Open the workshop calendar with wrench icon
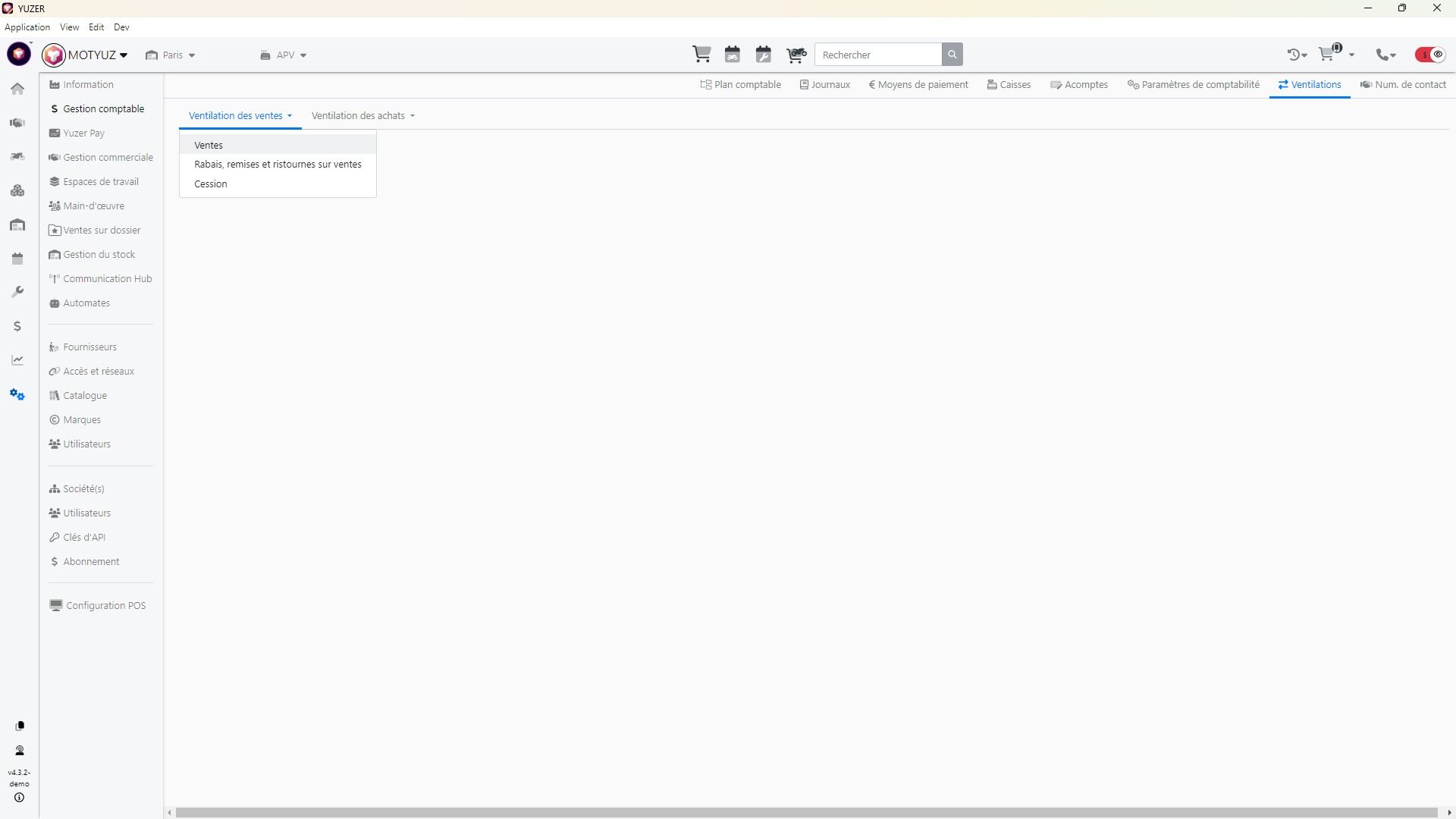 pyautogui.click(x=763, y=55)
